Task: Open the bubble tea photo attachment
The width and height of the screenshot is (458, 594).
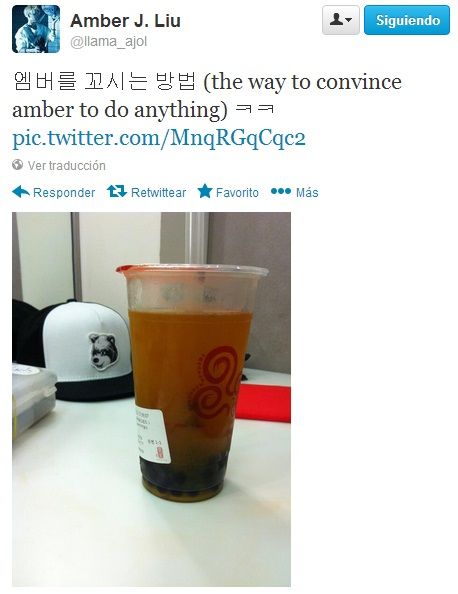Action: click(x=152, y=399)
